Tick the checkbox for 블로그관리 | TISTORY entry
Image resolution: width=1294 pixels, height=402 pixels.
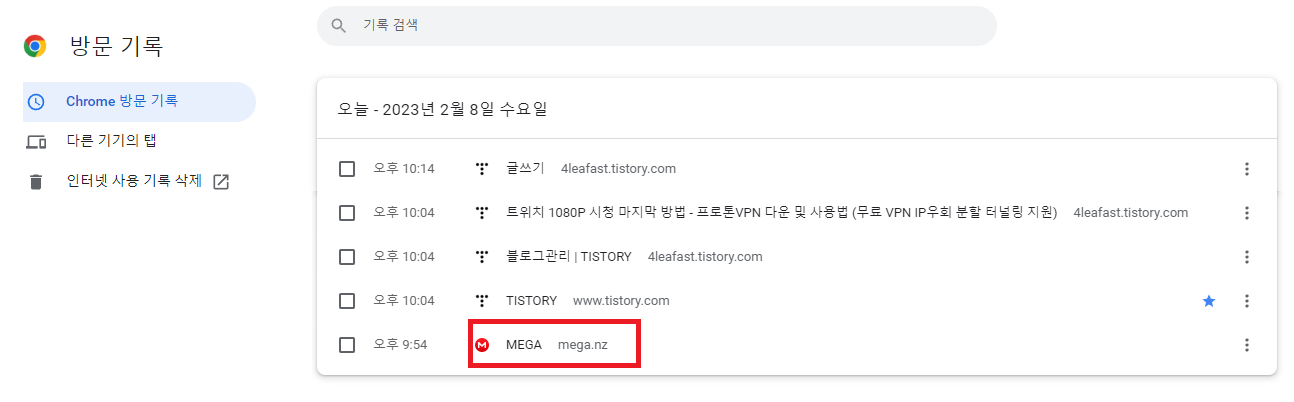347,257
